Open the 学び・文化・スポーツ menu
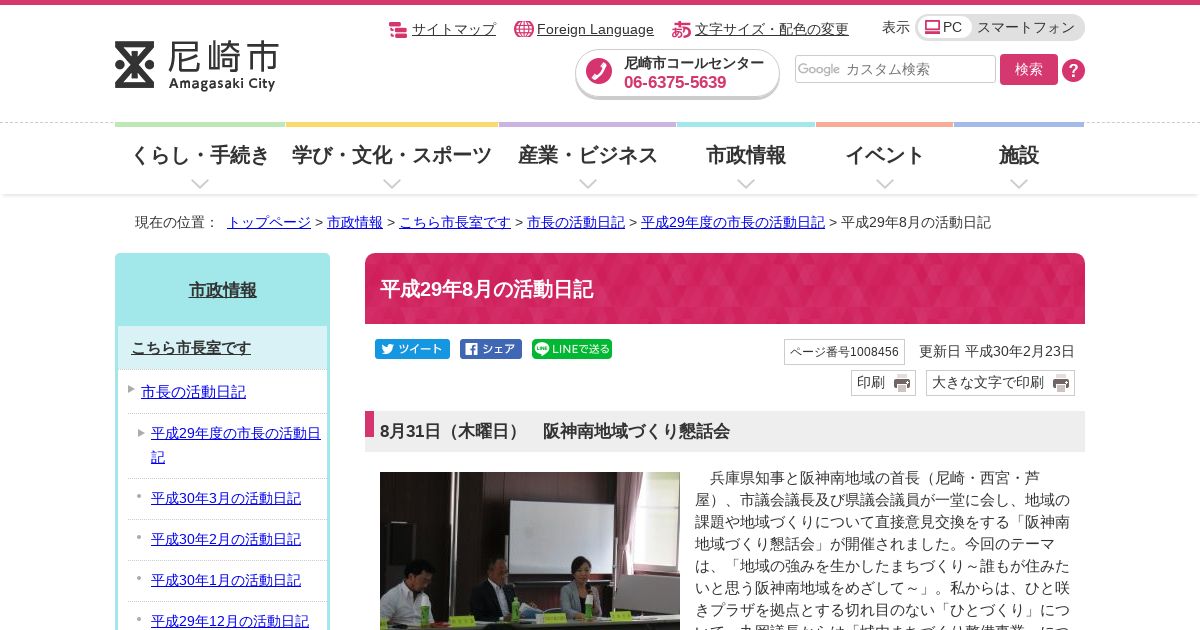 pyautogui.click(x=392, y=155)
